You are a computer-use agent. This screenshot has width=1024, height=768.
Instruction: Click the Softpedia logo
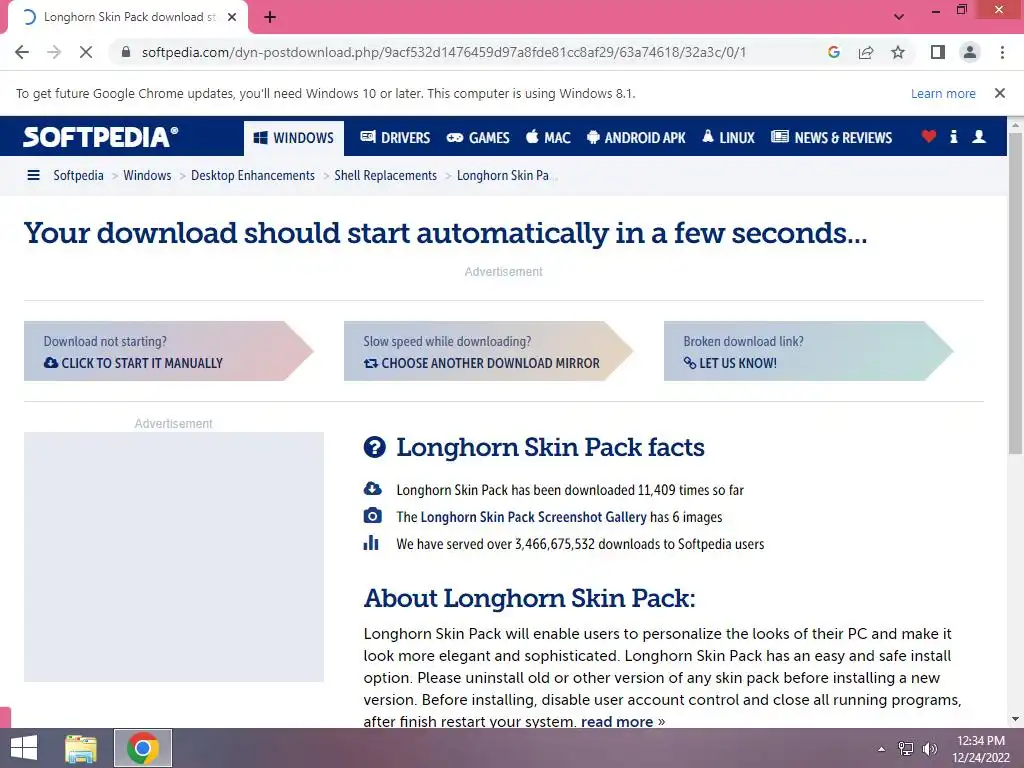[x=100, y=137]
